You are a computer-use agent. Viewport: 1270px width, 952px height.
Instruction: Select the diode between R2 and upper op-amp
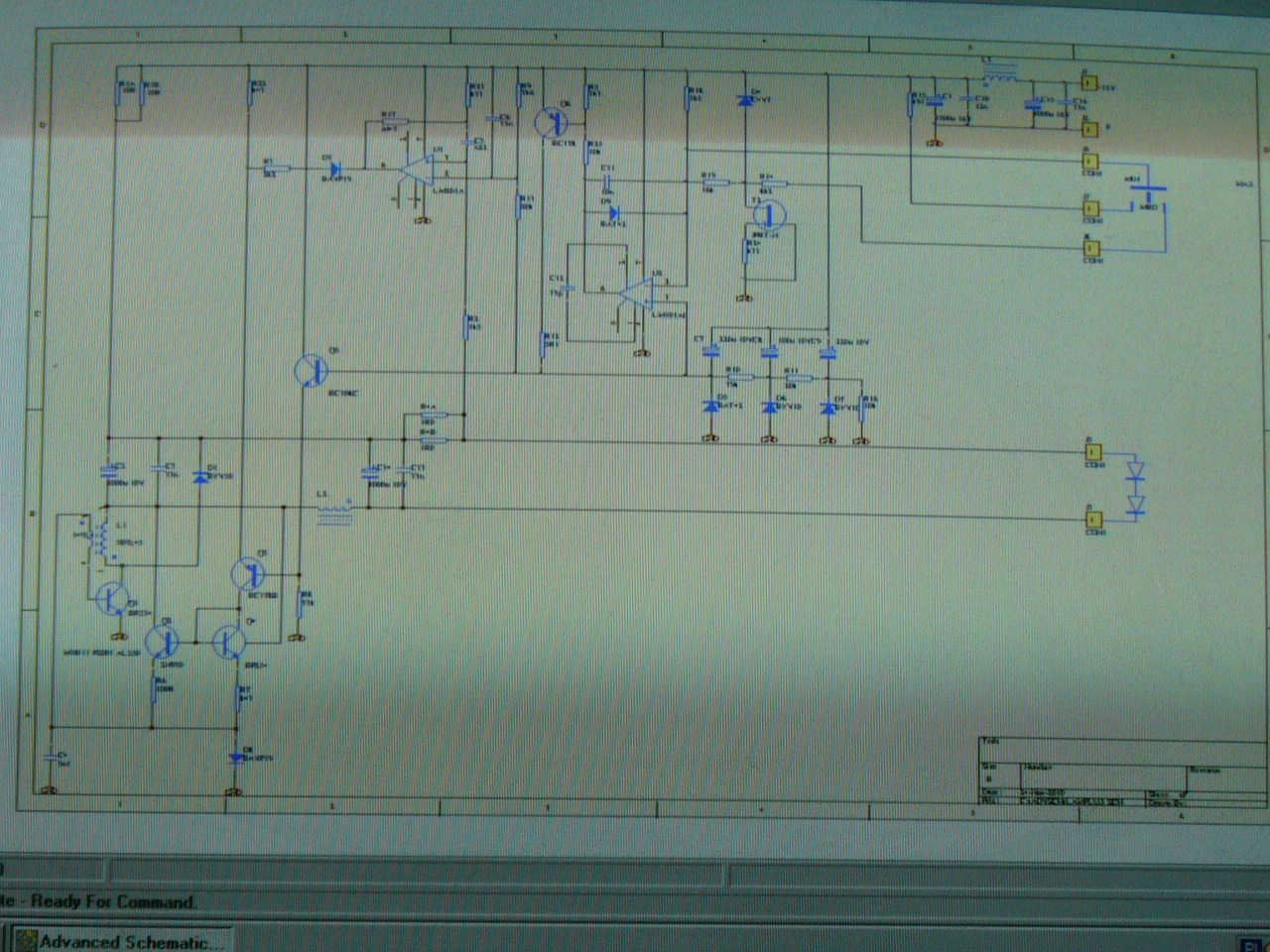pos(335,169)
